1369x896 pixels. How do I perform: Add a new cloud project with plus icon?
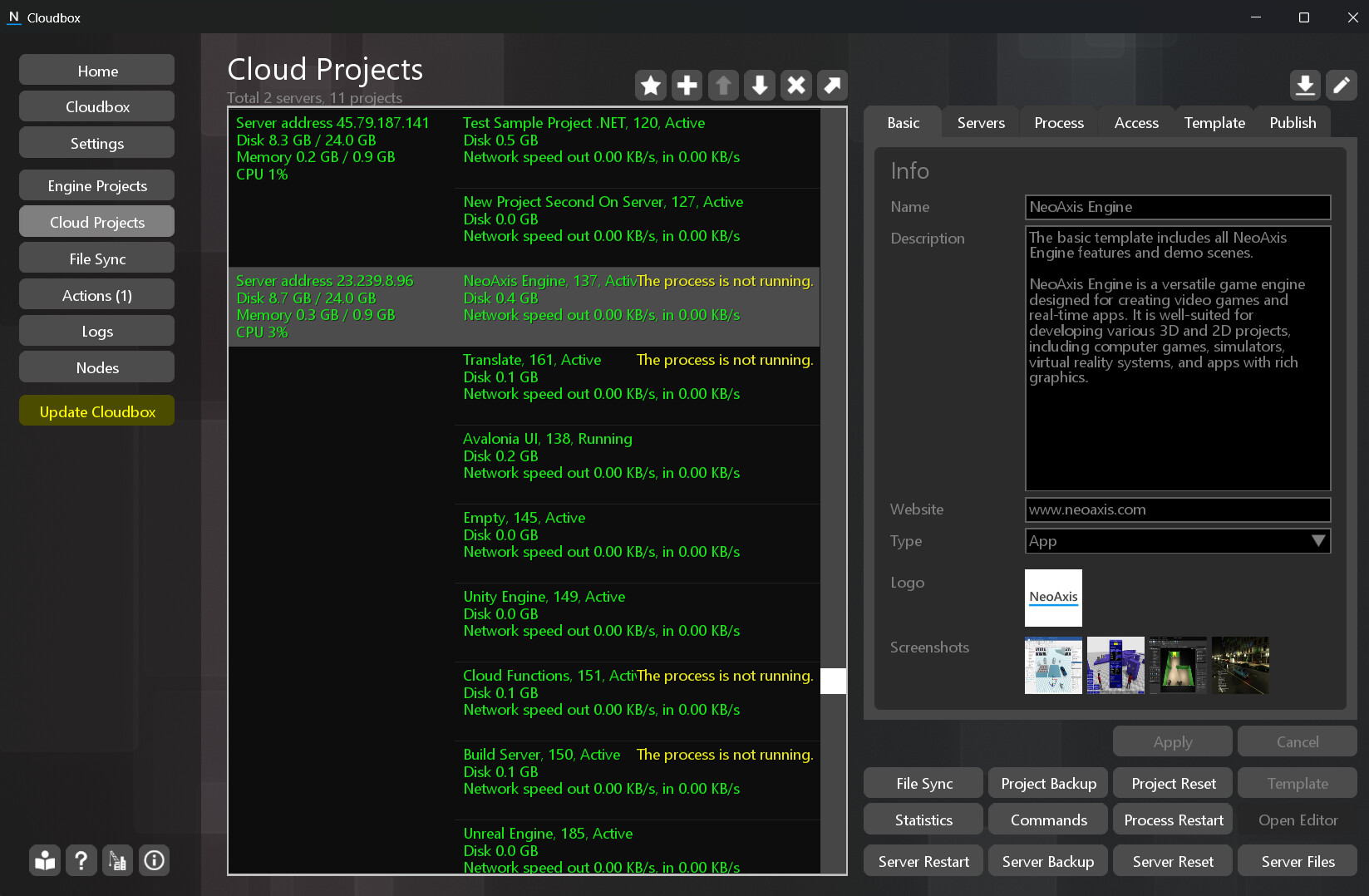[687, 85]
